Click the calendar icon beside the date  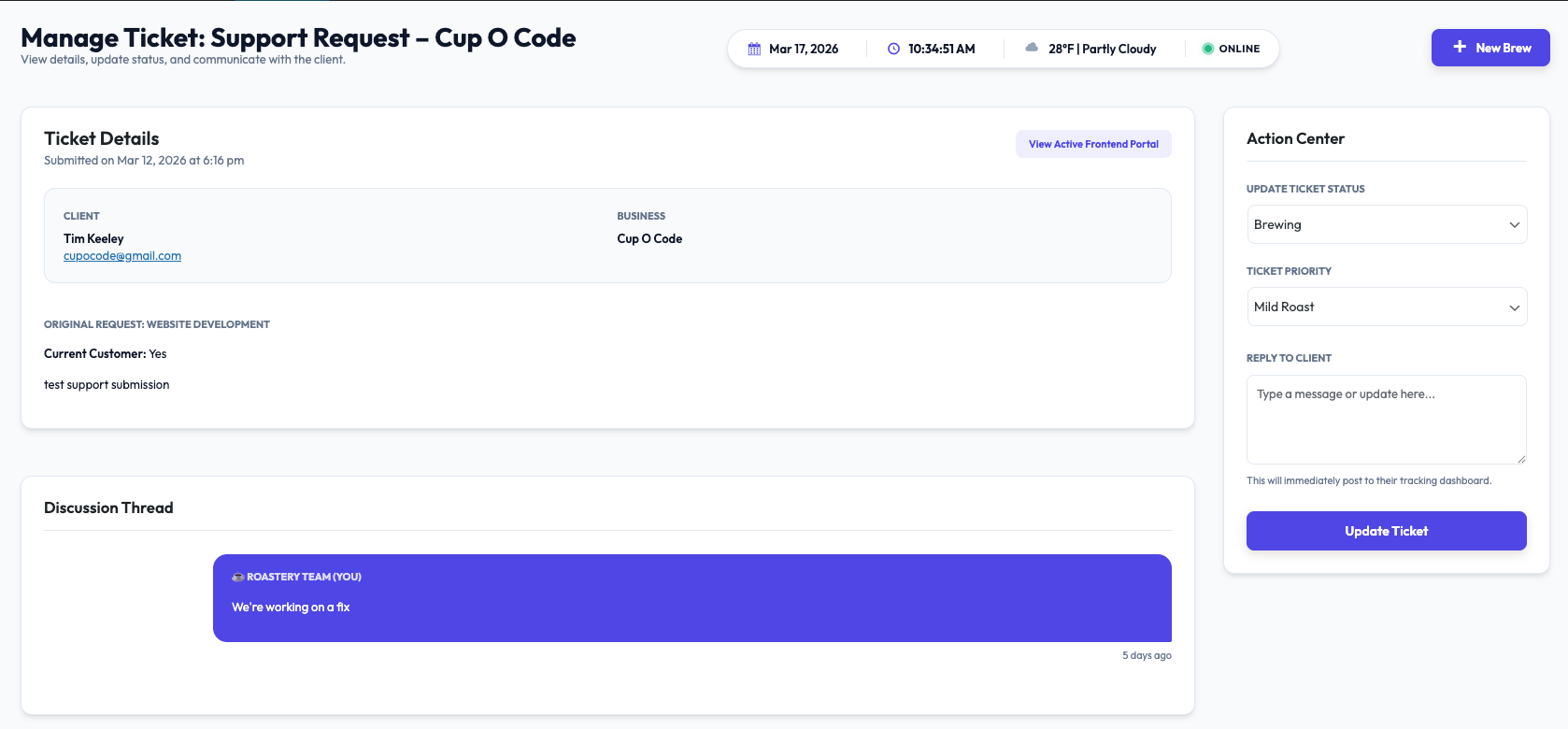754,49
